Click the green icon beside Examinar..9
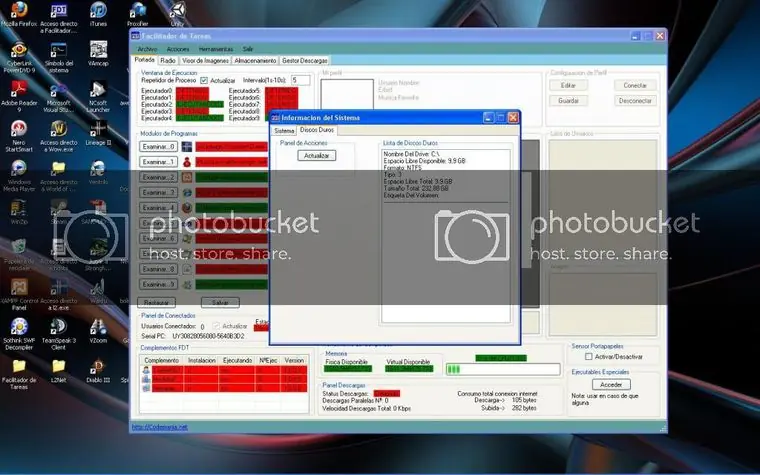The height and width of the screenshot is (475, 760). tap(187, 285)
